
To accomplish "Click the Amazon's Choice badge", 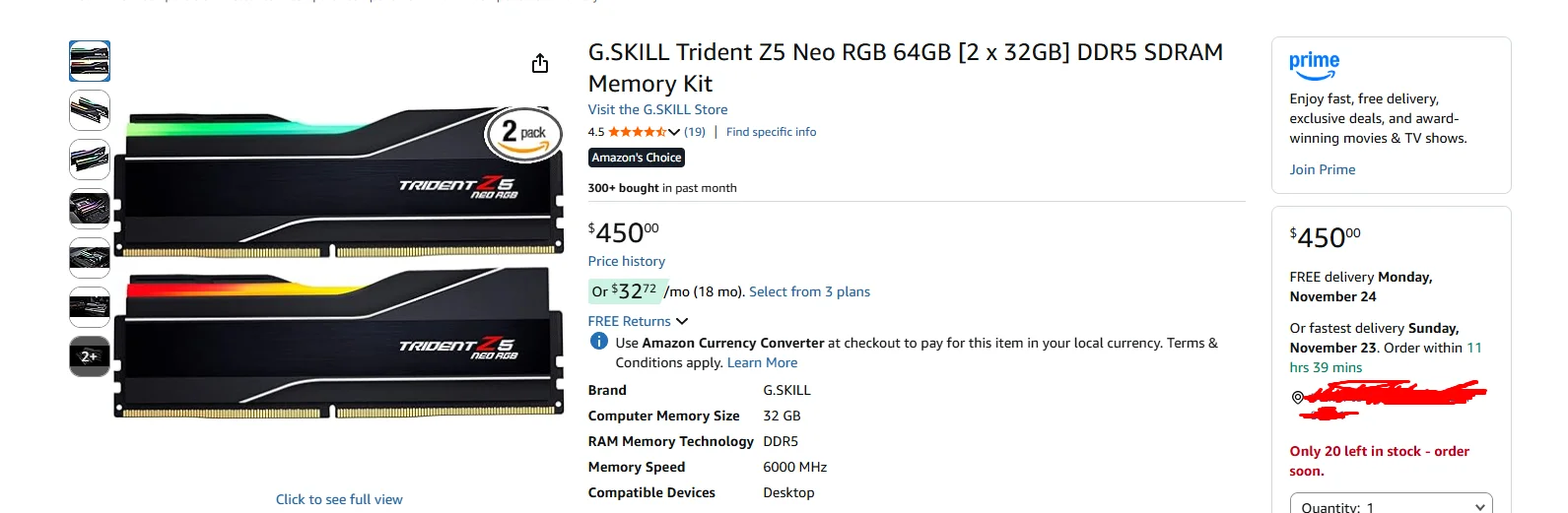I will [x=637, y=158].
